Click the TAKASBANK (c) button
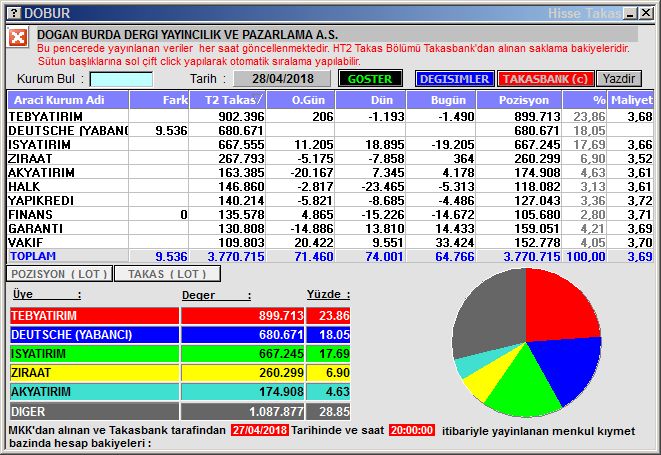 pos(545,79)
